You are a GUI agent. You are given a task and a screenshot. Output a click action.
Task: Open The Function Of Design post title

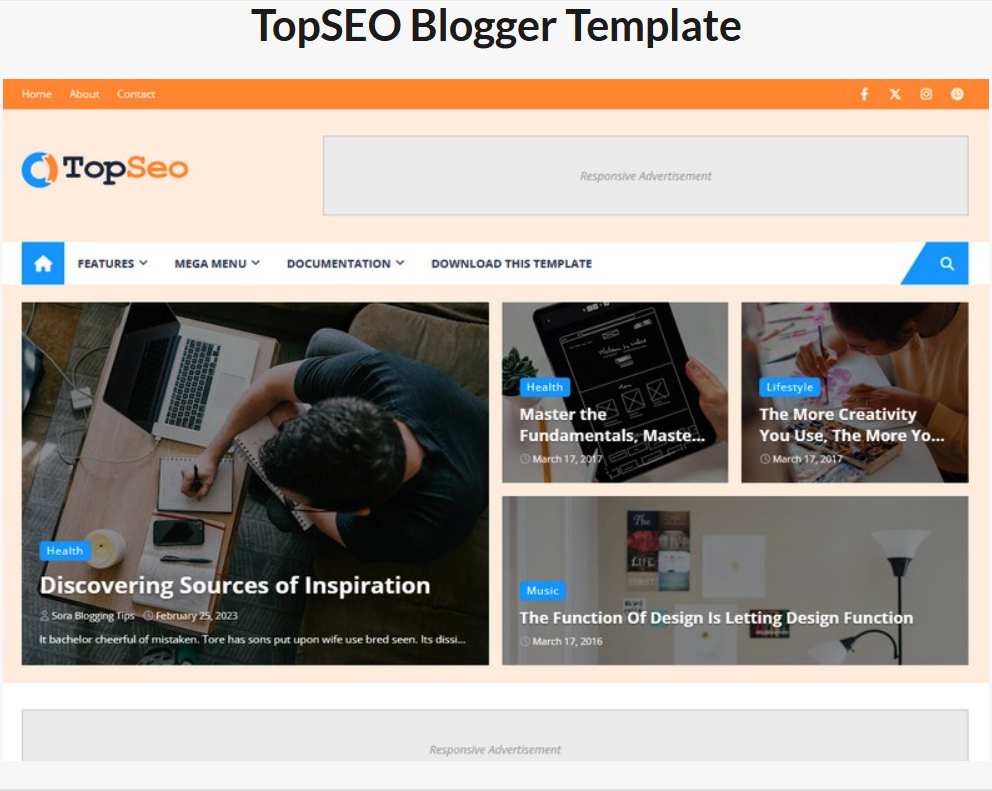[716, 618]
